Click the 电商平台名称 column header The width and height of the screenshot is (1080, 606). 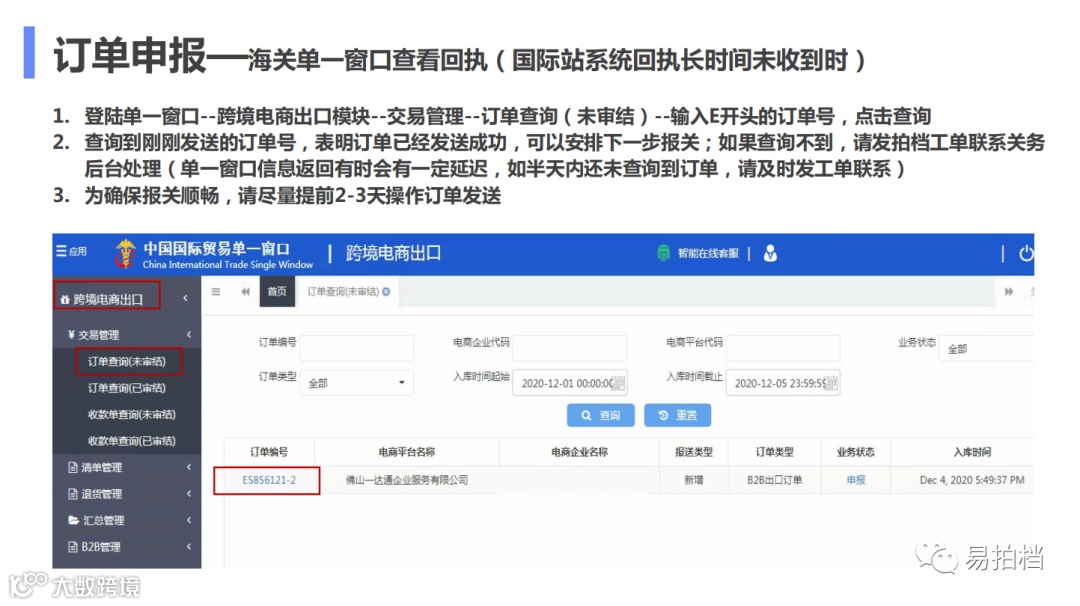point(406,452)
